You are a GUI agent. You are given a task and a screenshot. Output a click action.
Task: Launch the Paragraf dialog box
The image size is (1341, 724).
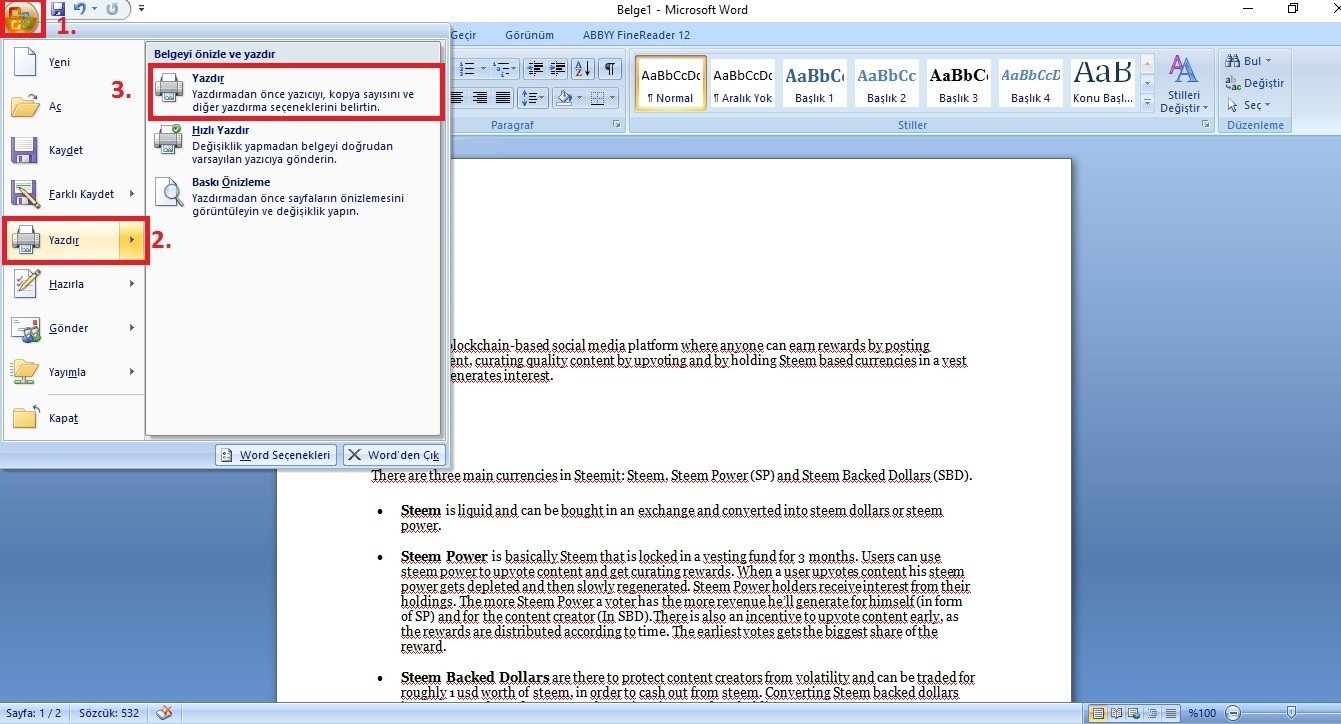(617, 125)
